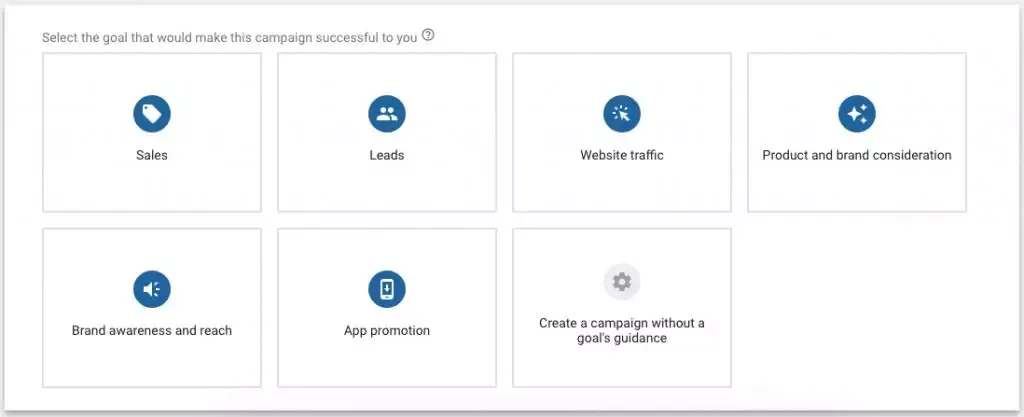1024x417 pixels.
Task: Choose Create a campaign without goal's guidance card
Action: click(x=622, y=307)
